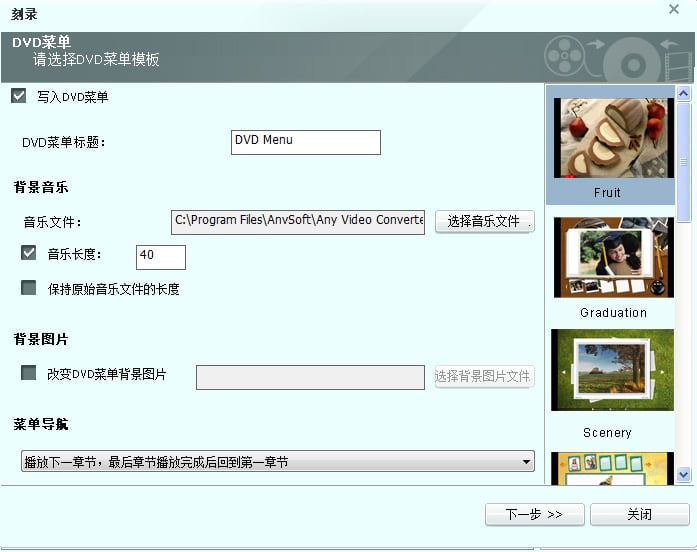The width and height of the screenshot is (697, 552).
Task: Click the Graduation template label
Action: 613,312
